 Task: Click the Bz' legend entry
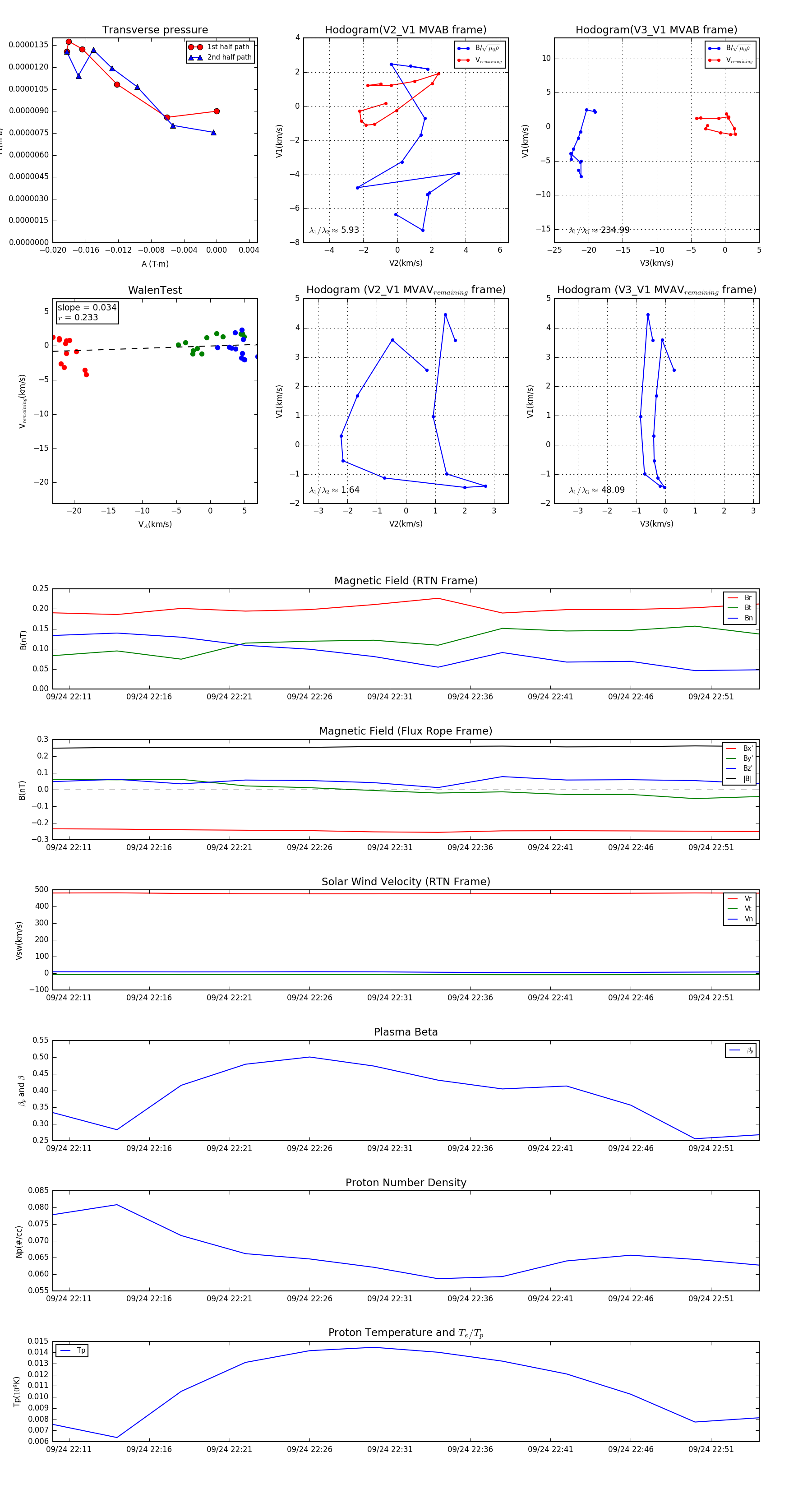(740, 768)
